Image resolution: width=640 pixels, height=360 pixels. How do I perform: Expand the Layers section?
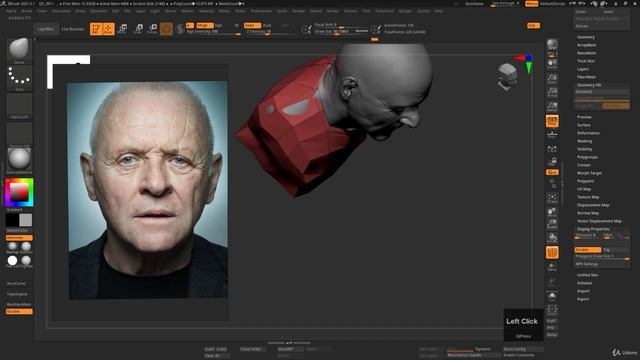[583, 69]
